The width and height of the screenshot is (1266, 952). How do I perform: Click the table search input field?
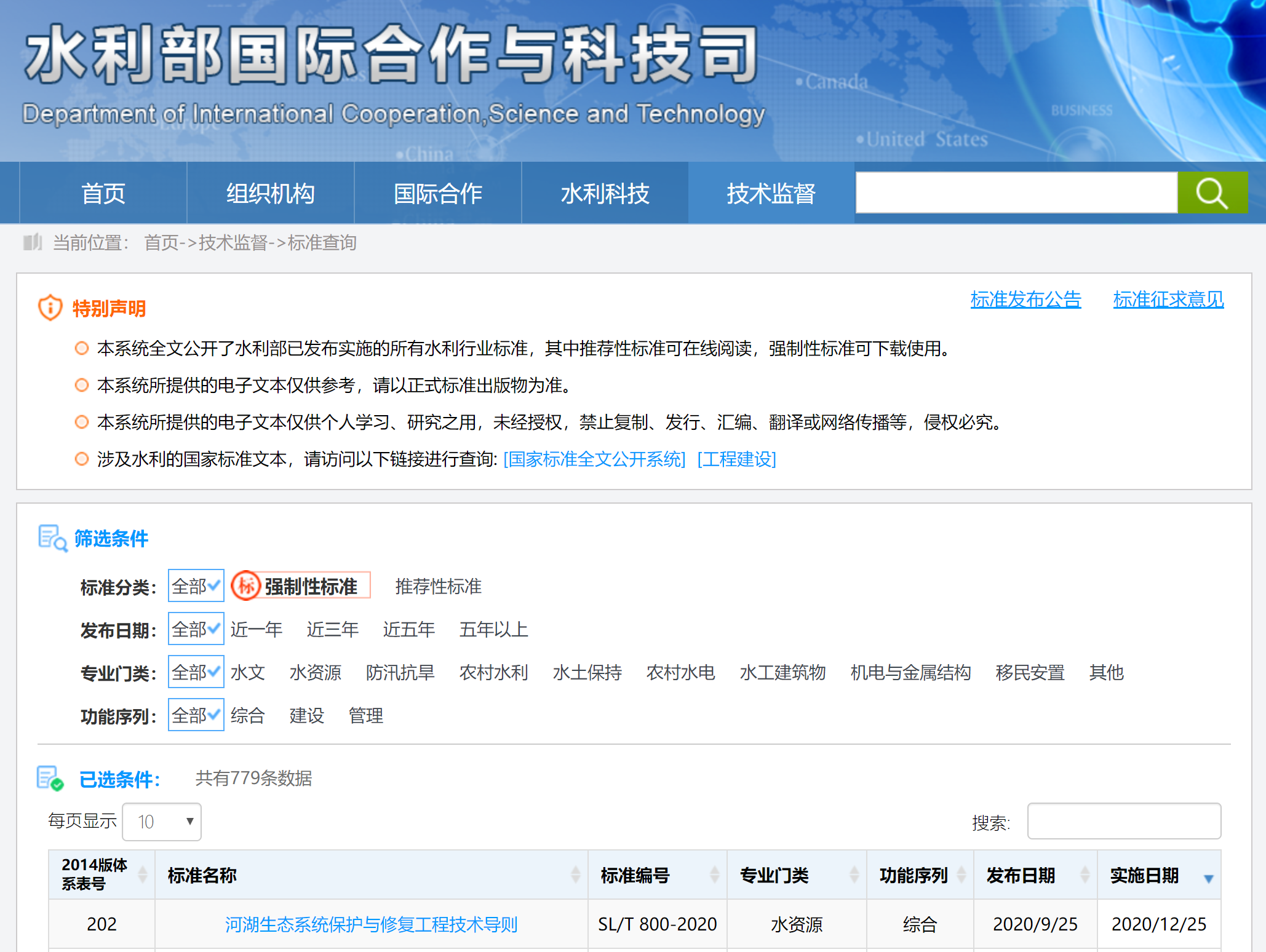coord(1123,821)
